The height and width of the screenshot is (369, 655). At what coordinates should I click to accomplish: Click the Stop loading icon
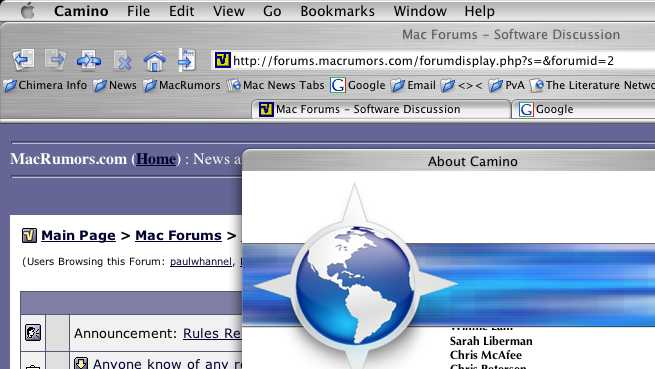(122, 61)
